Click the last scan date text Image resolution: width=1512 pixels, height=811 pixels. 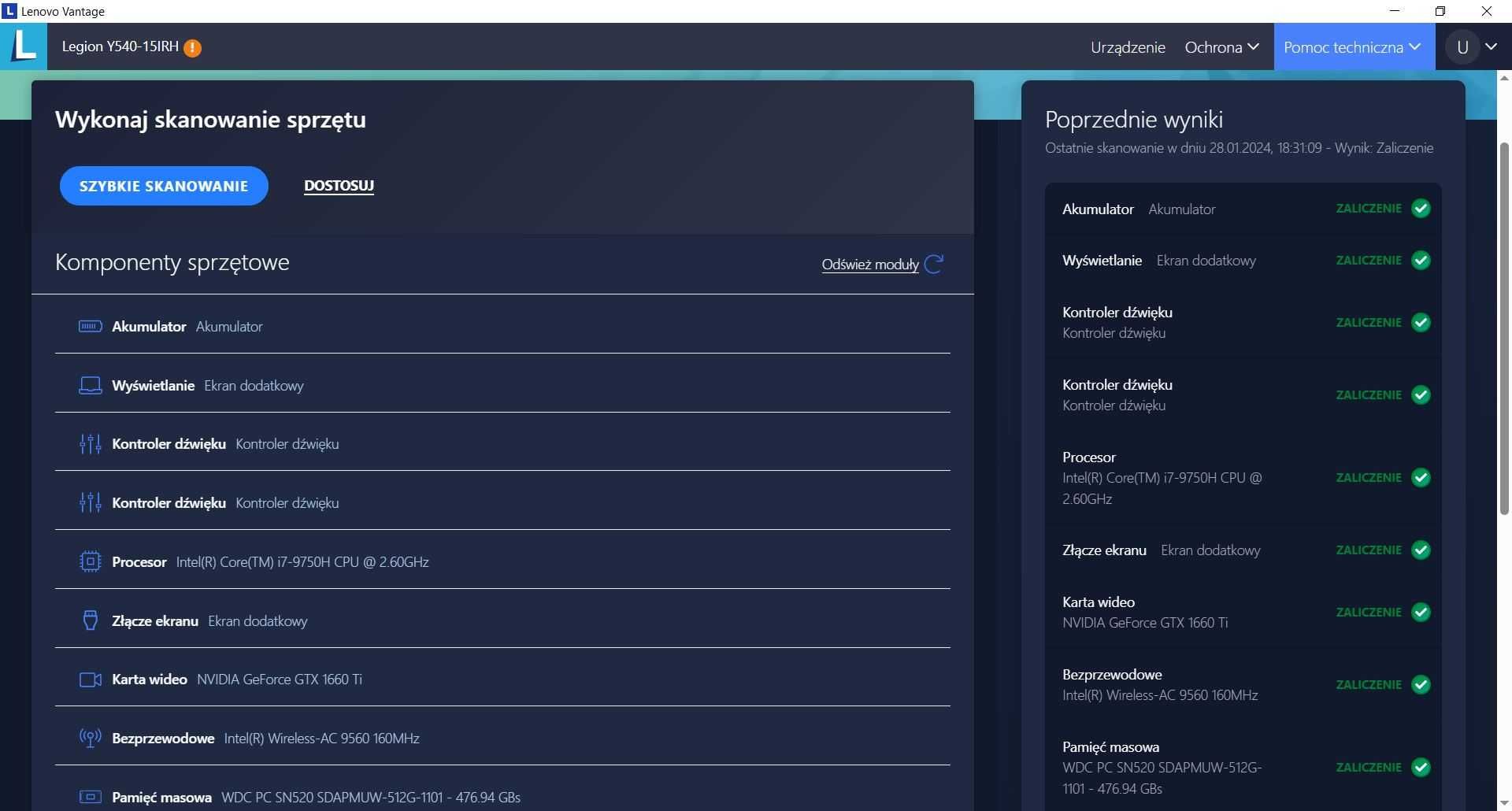pyautogui.click(x=1239, y=148)
